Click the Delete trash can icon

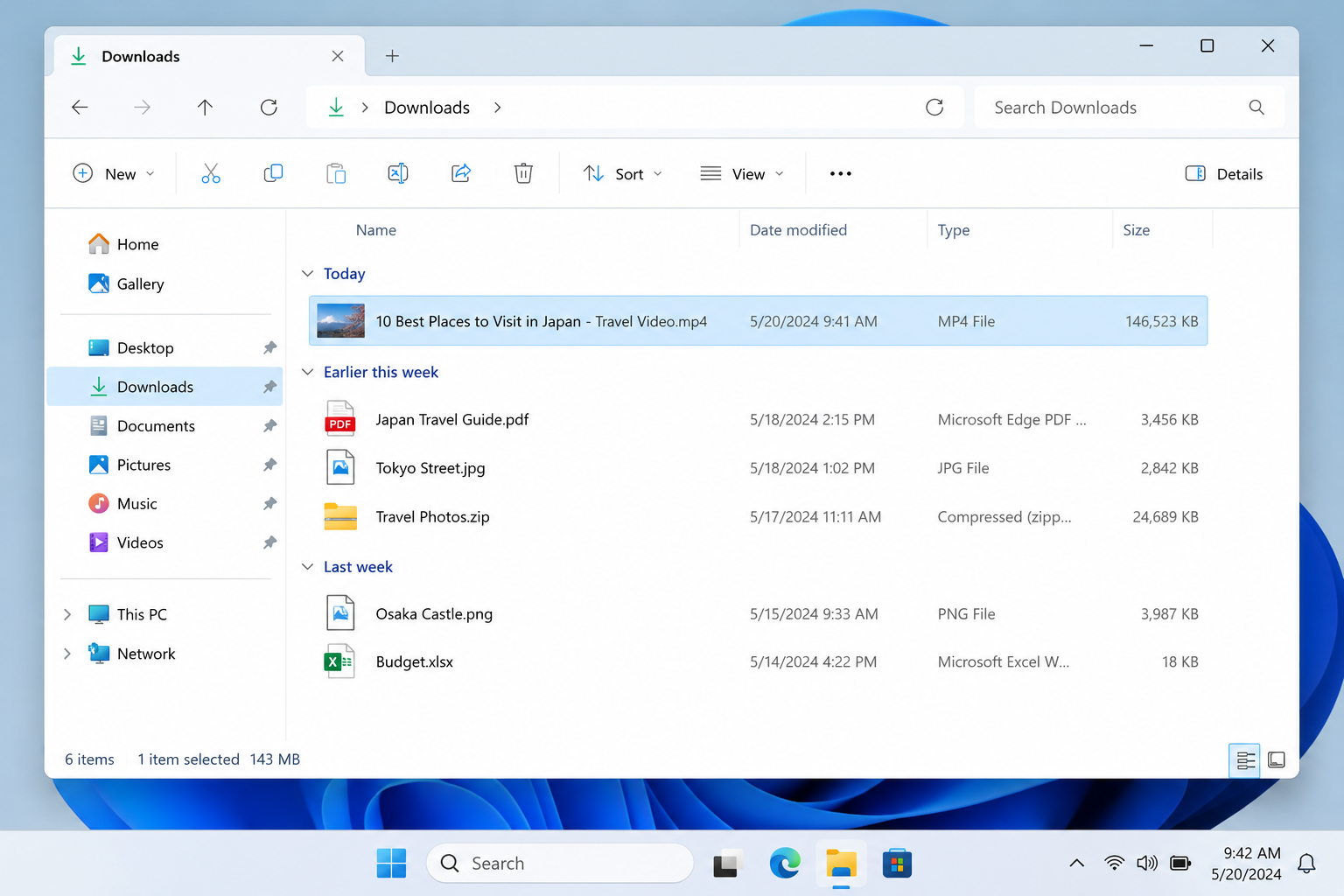[x=523, y=173]
